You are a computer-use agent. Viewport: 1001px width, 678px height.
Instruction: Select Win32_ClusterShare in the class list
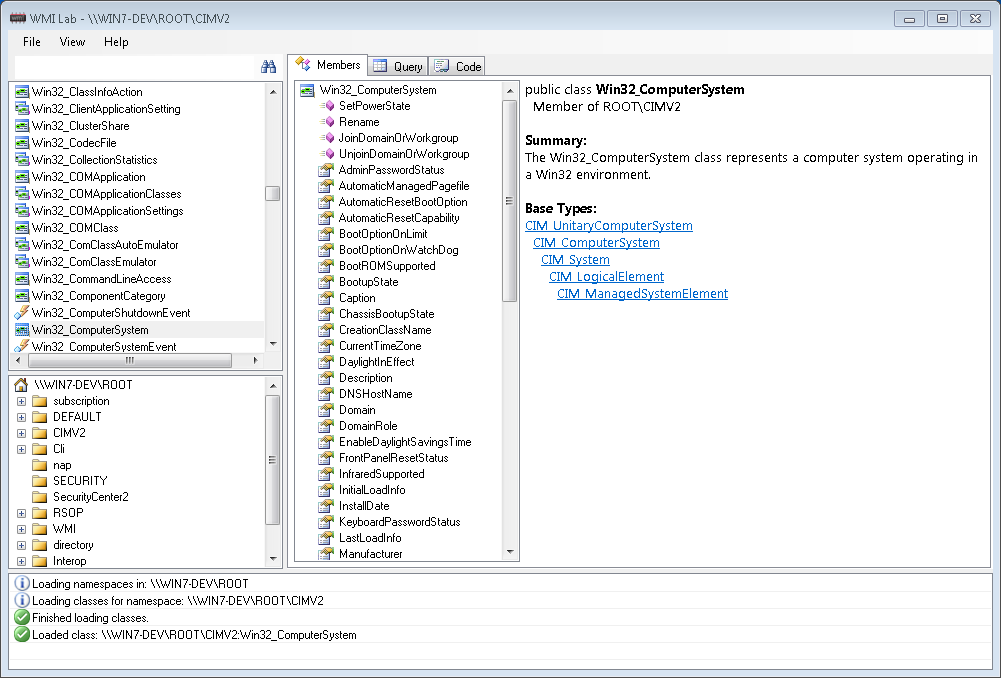[x=80, y=126]
